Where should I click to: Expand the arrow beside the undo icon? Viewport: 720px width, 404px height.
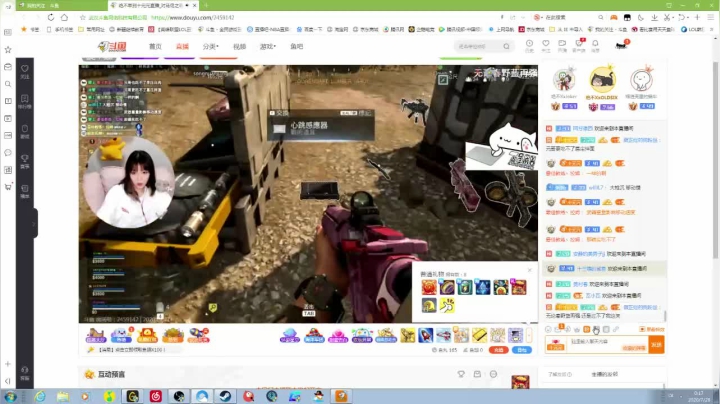coord(688,17)
